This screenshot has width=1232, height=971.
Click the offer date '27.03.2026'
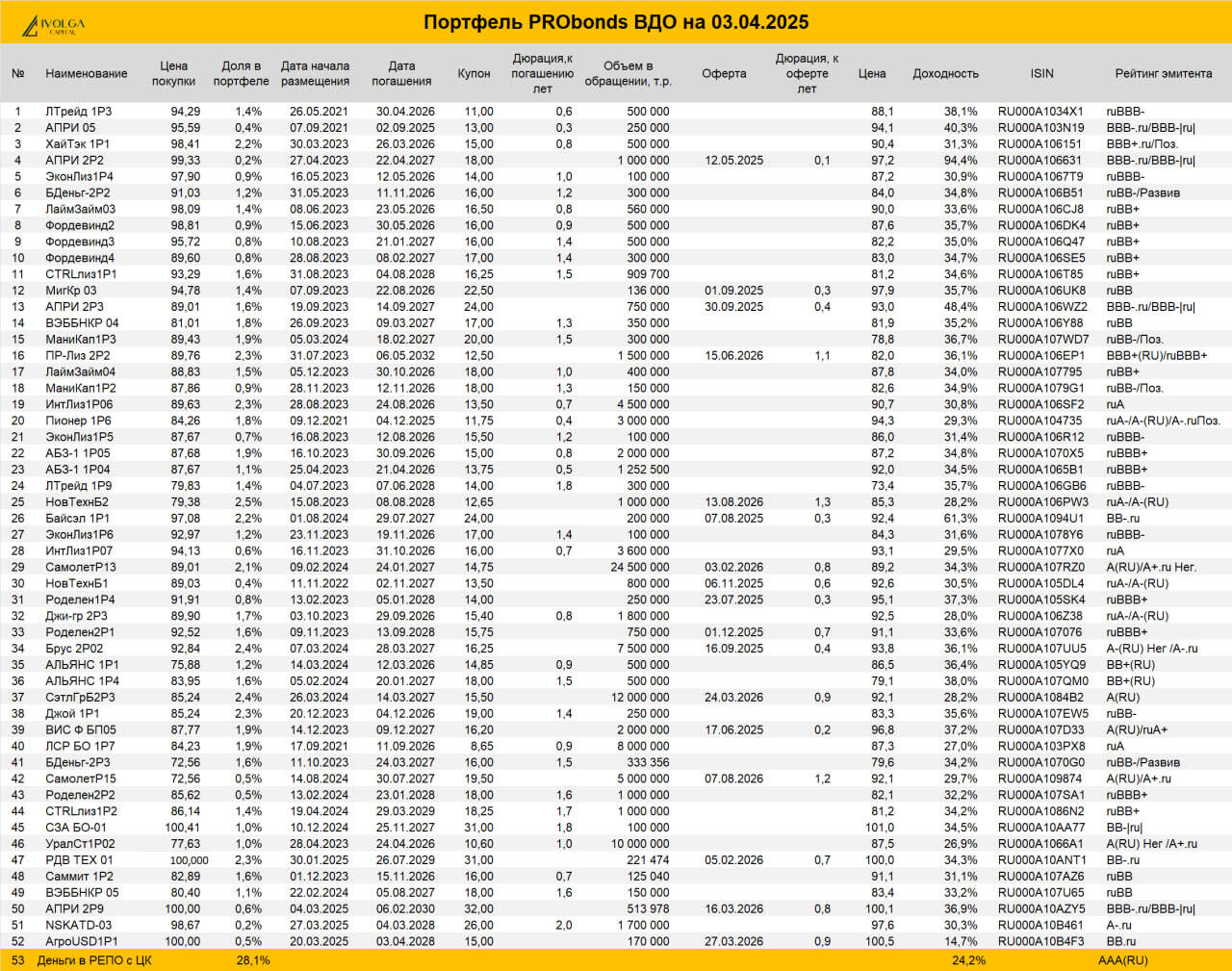coord(733,942)
